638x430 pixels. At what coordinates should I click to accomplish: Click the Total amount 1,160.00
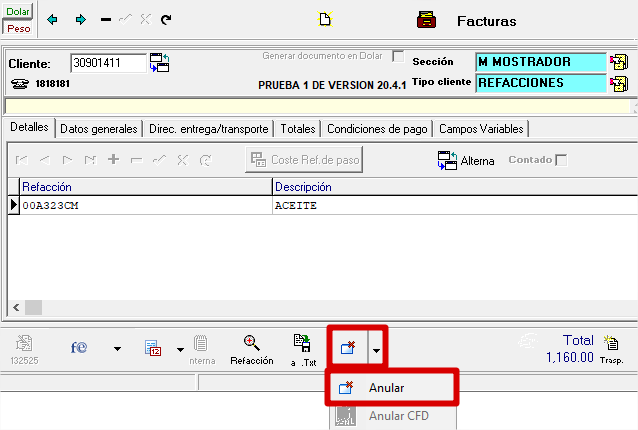pyautogui.click(x=570, y=358)
